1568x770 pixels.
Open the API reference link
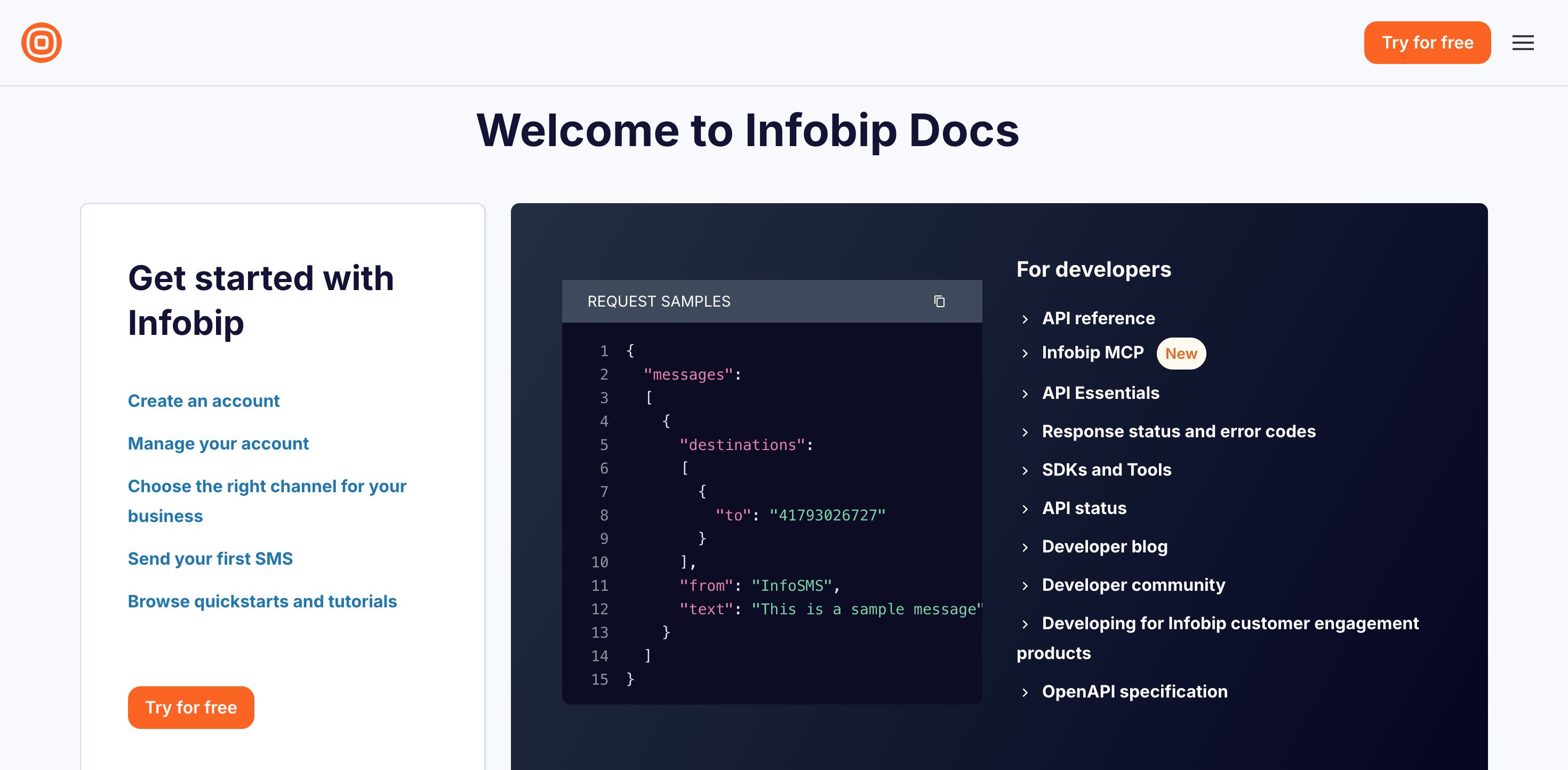(1098, 318)
